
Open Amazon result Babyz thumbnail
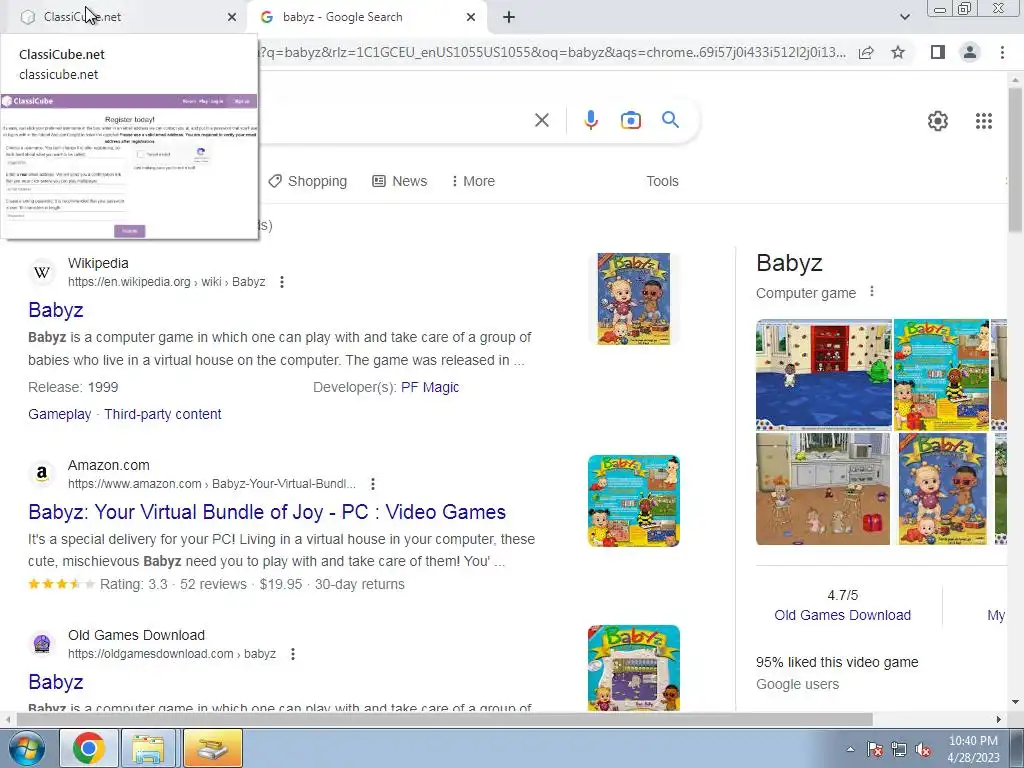633,501
